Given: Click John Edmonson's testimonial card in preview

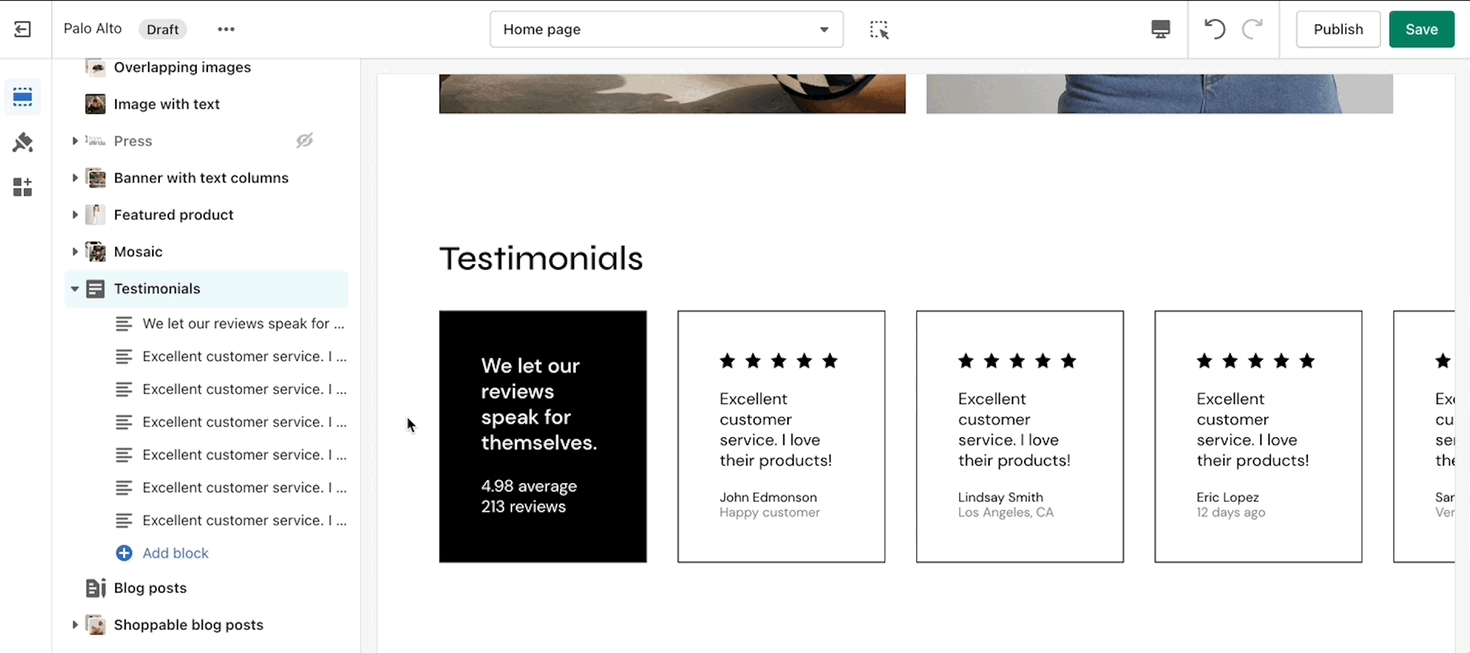Looking at the screenshot, I should [780, 436].
